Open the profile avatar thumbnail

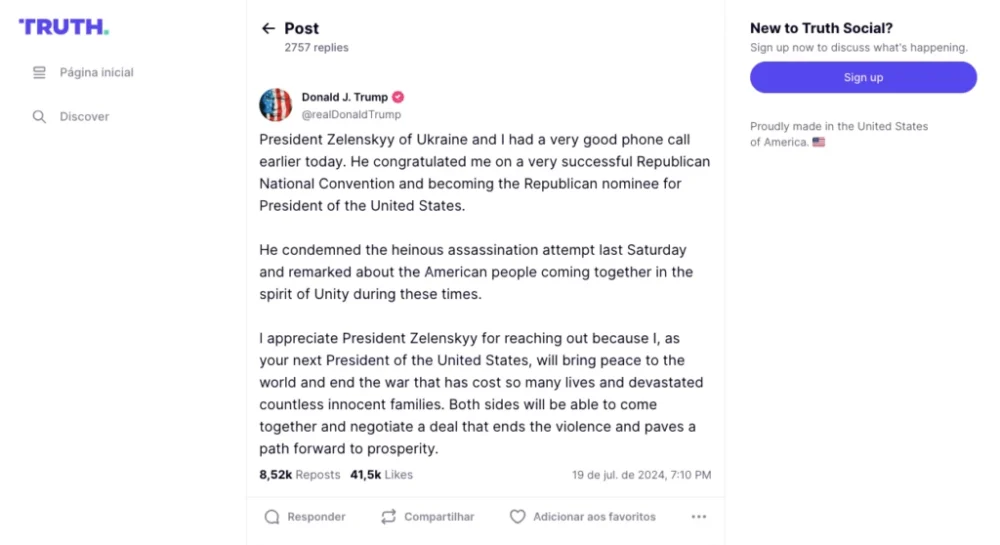(x=276, y=105)
